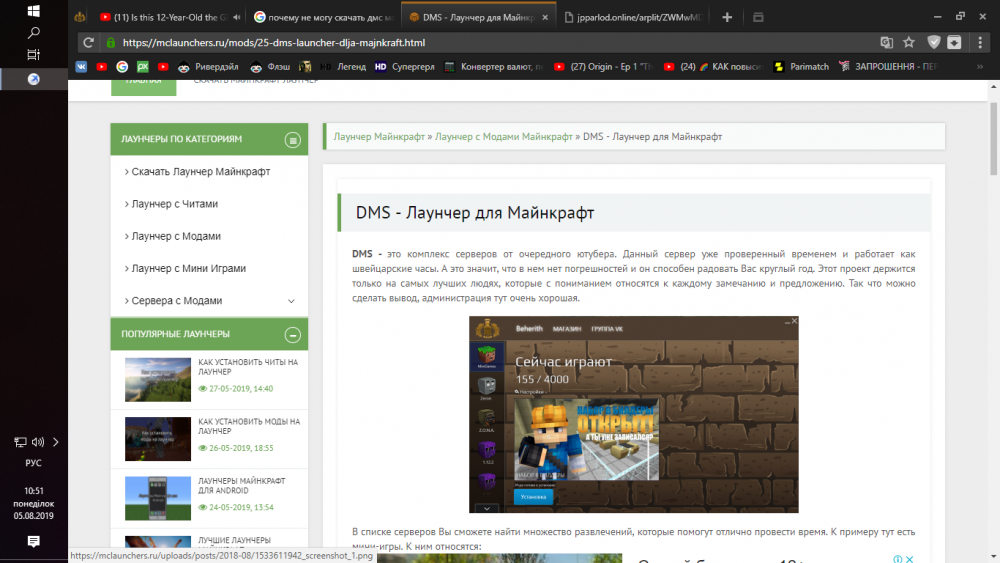Screen dimensions: 1000x563
Task: Open the downloads extension icon
Action: point(954,43)
